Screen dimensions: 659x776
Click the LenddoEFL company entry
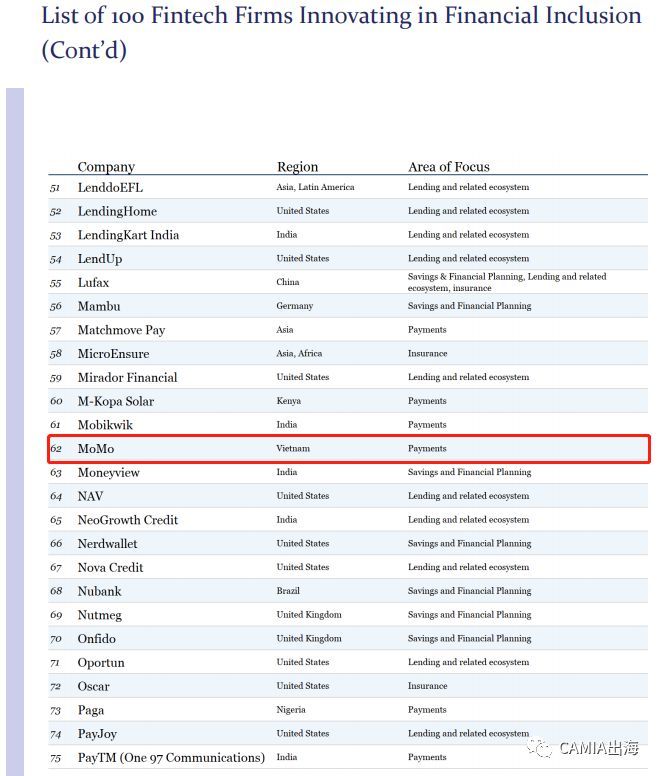point(110,187)
